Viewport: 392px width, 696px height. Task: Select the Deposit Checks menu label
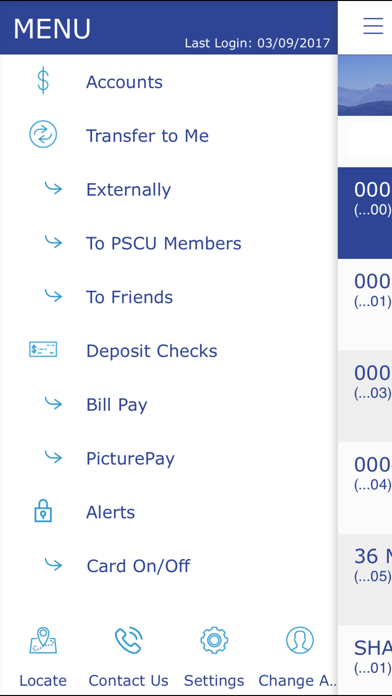(x=152, y=351)
